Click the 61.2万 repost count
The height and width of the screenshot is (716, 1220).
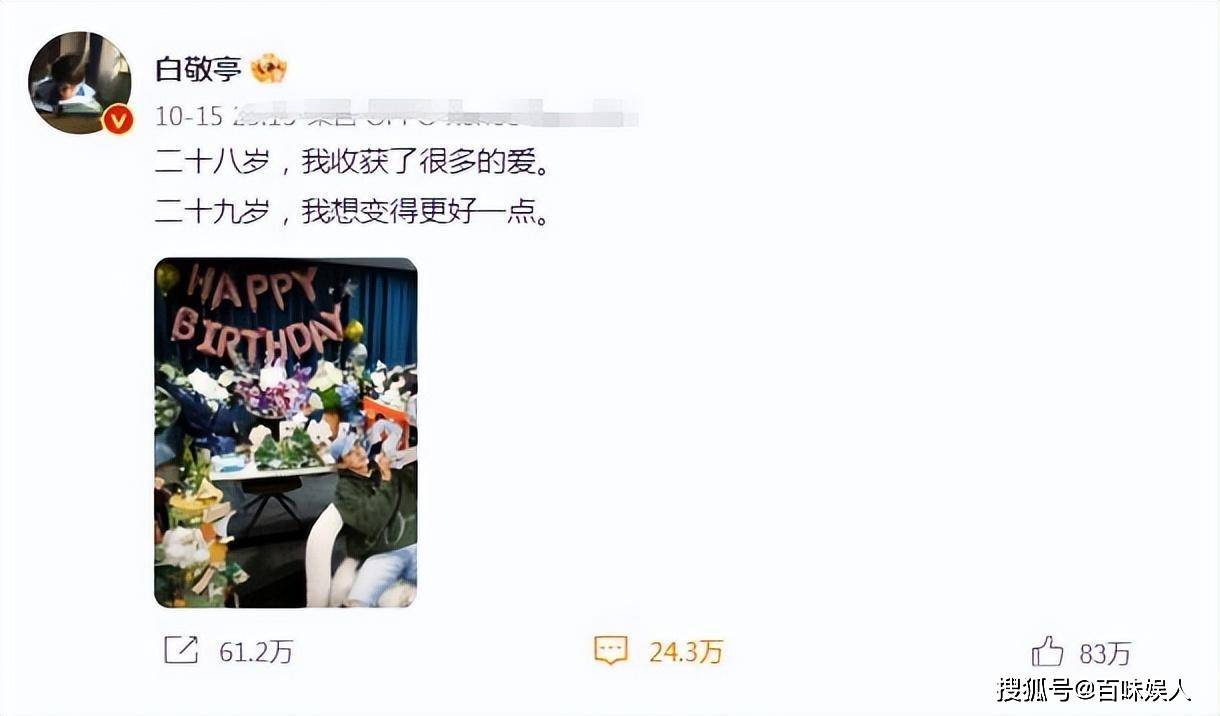tap(256, 653)
